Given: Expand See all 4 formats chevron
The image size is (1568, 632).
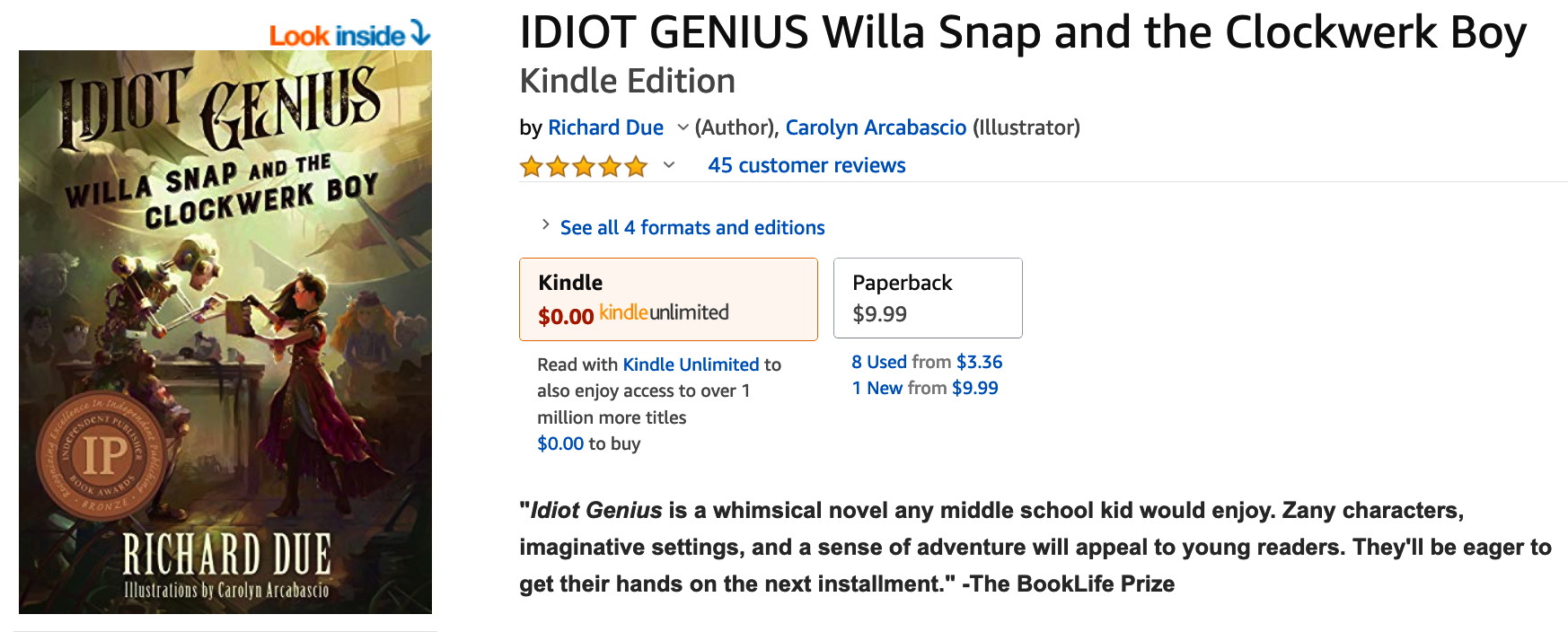Looking at the screenshot, I should (x=545, y=225).
